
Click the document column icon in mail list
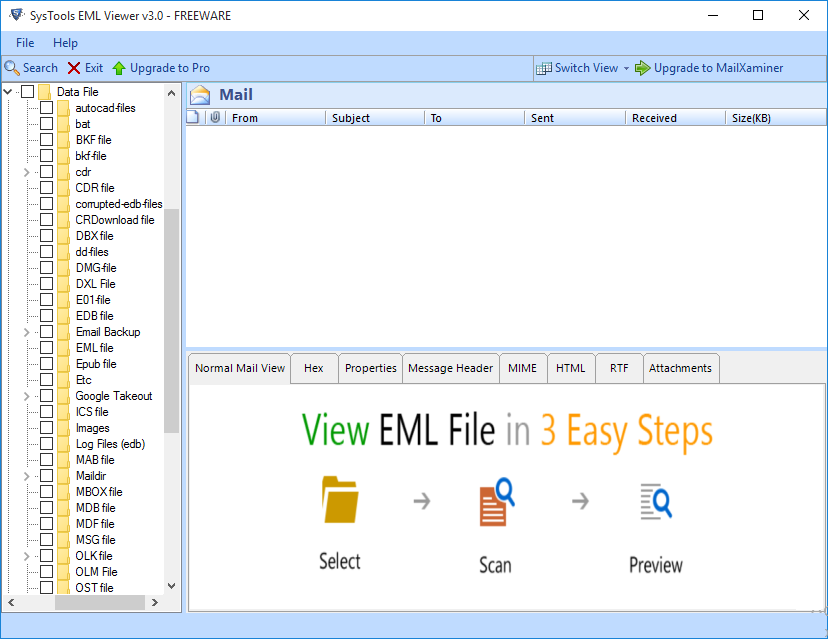pyautogui.click(x=193, y=117)
